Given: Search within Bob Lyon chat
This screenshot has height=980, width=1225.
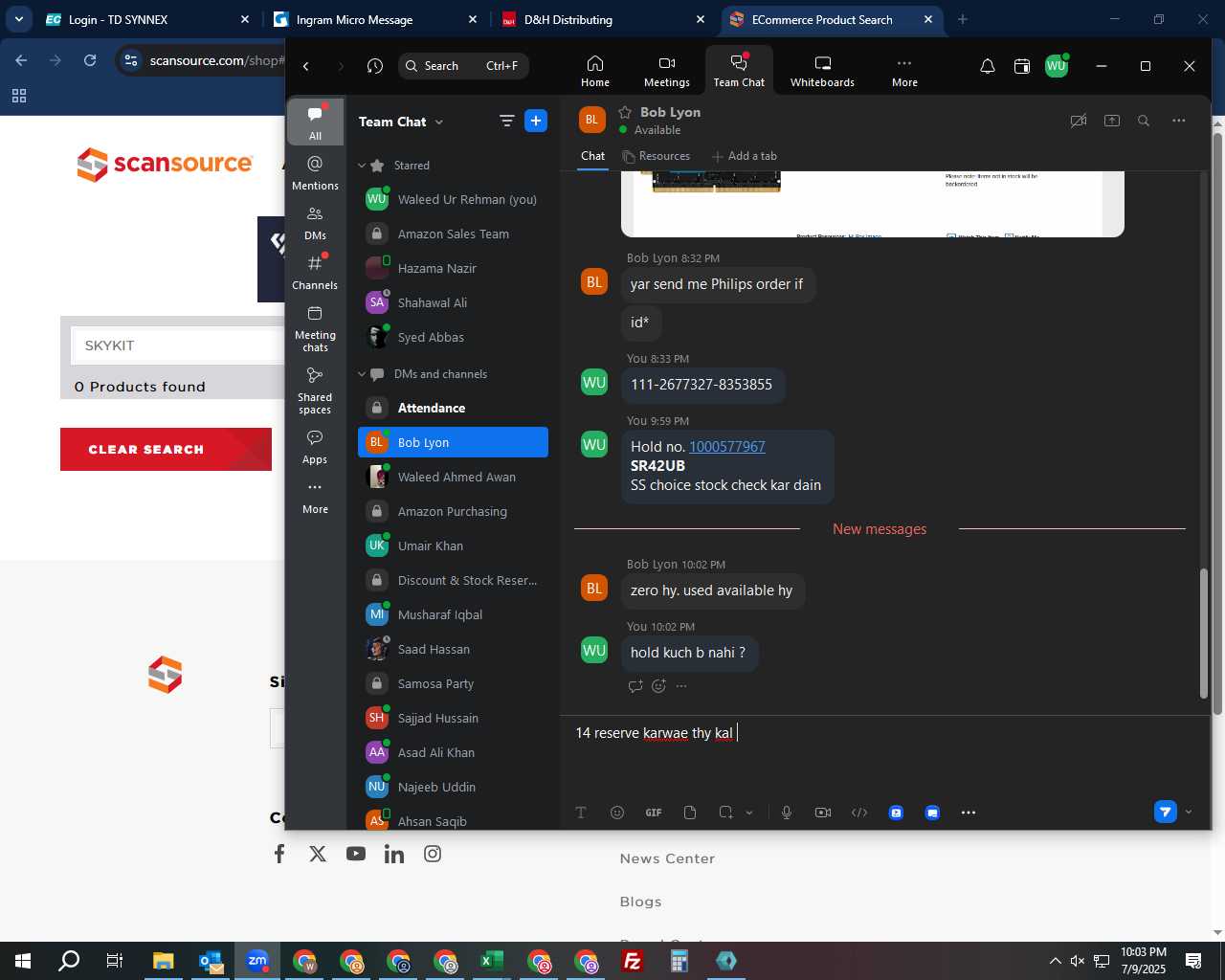Looking at the screenshot, I should click(1144, 121).
